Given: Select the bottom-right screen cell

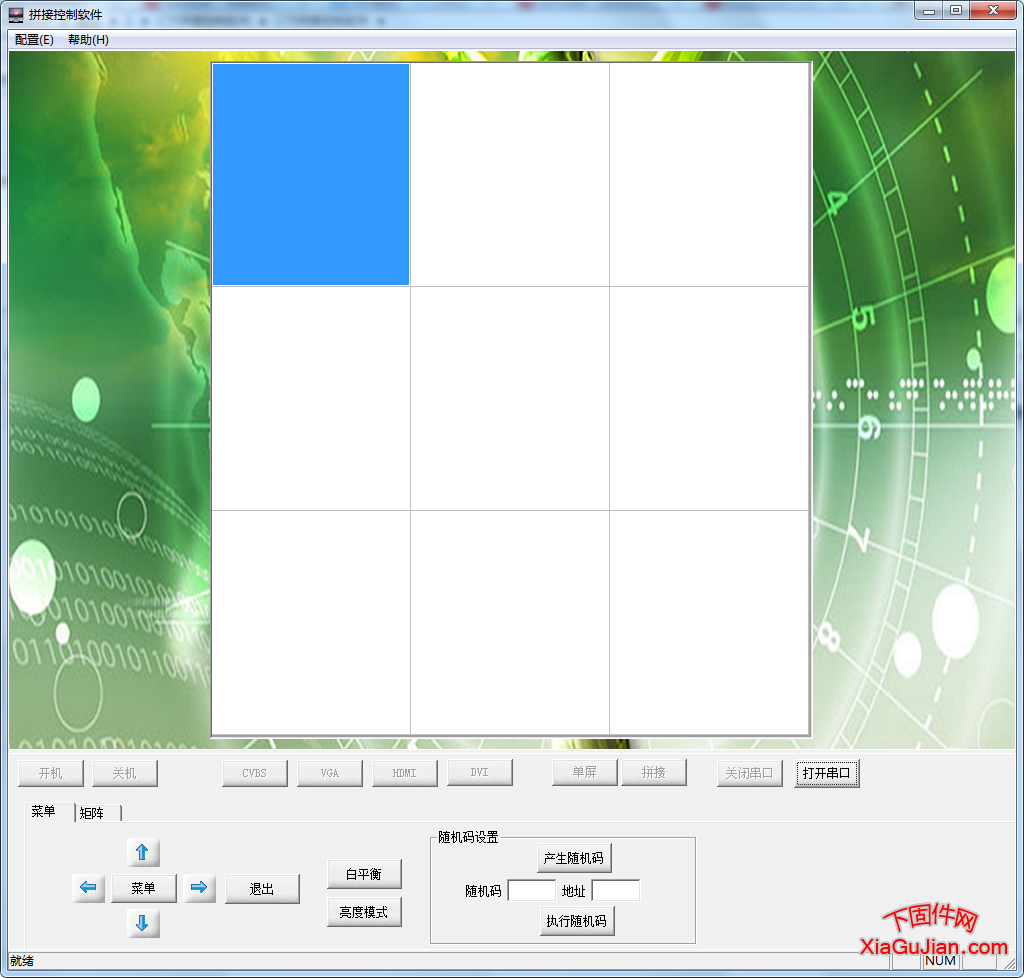Looking at the screenshot, I should click(709, 623).
